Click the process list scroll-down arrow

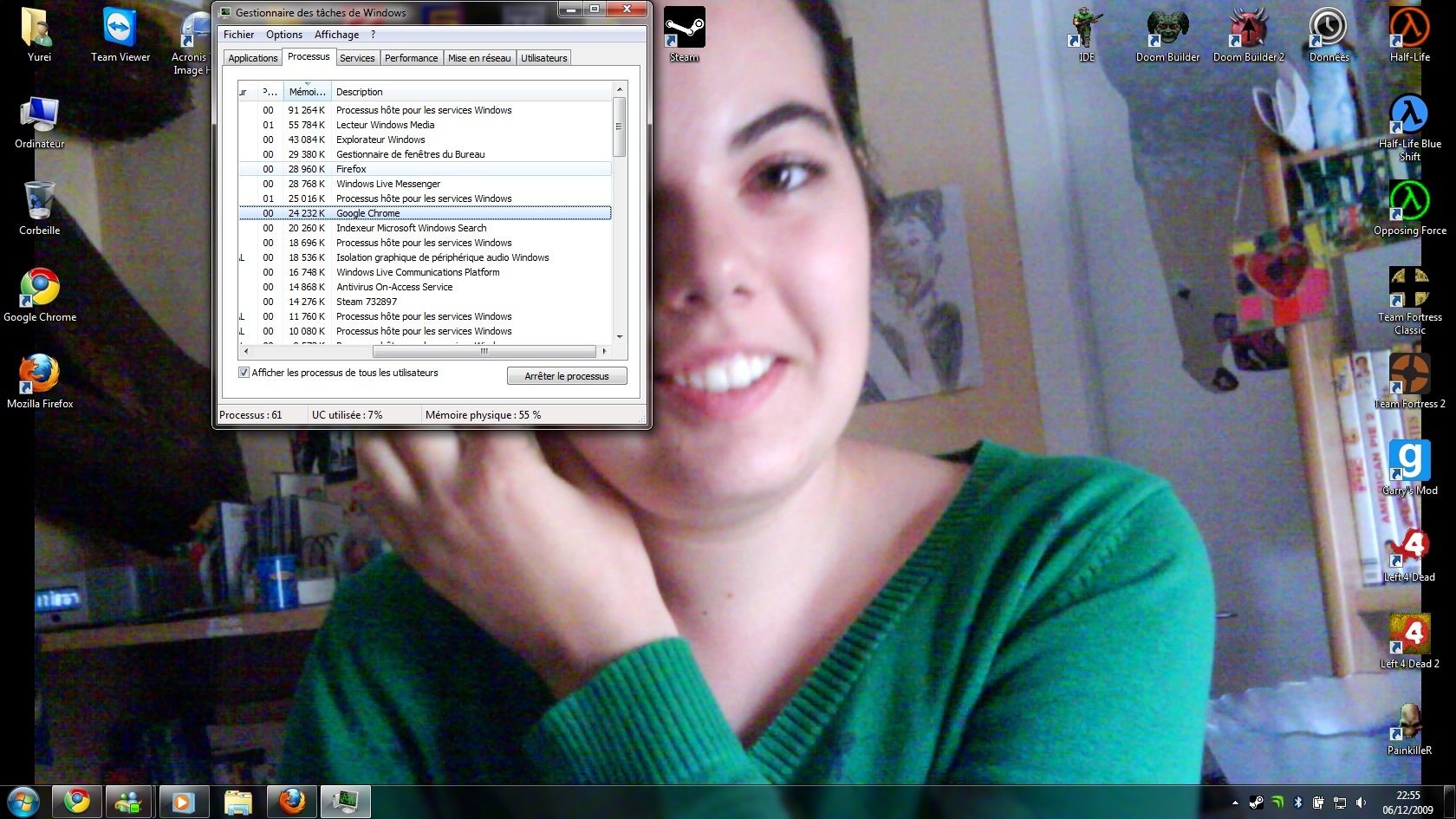coord(620,336)
